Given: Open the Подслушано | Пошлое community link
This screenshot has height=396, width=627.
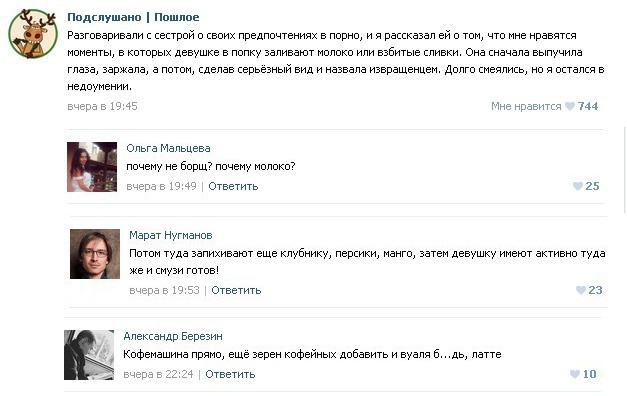Looking at the screenshot, I should point(133,17).
